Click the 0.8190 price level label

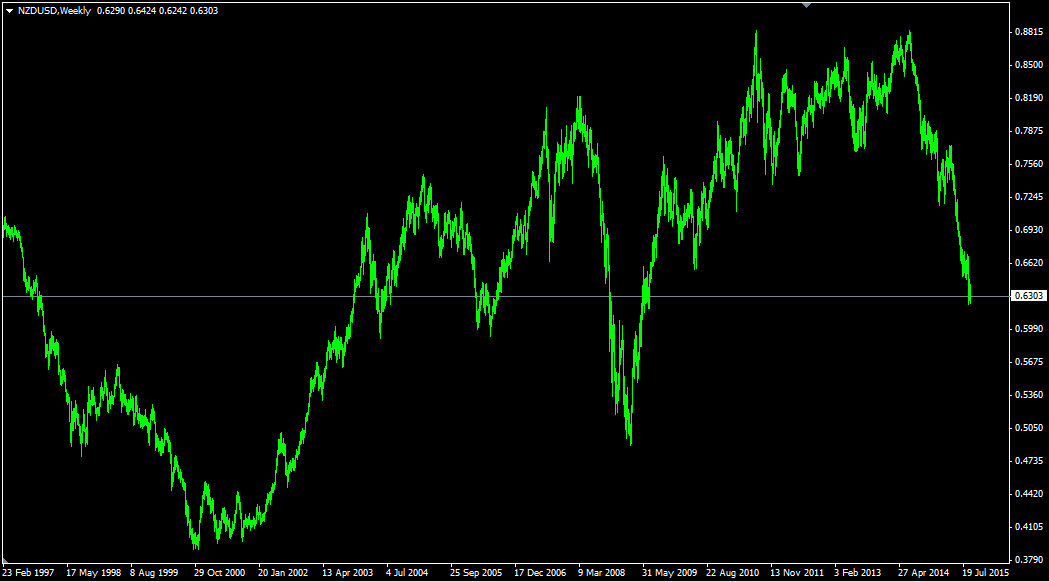click(x=1029, y=98)
